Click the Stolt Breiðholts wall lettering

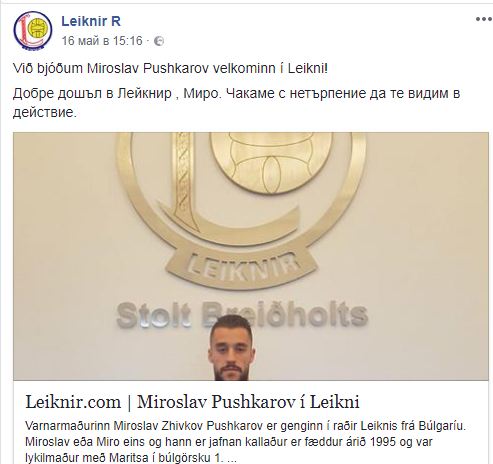coord(242,315)
